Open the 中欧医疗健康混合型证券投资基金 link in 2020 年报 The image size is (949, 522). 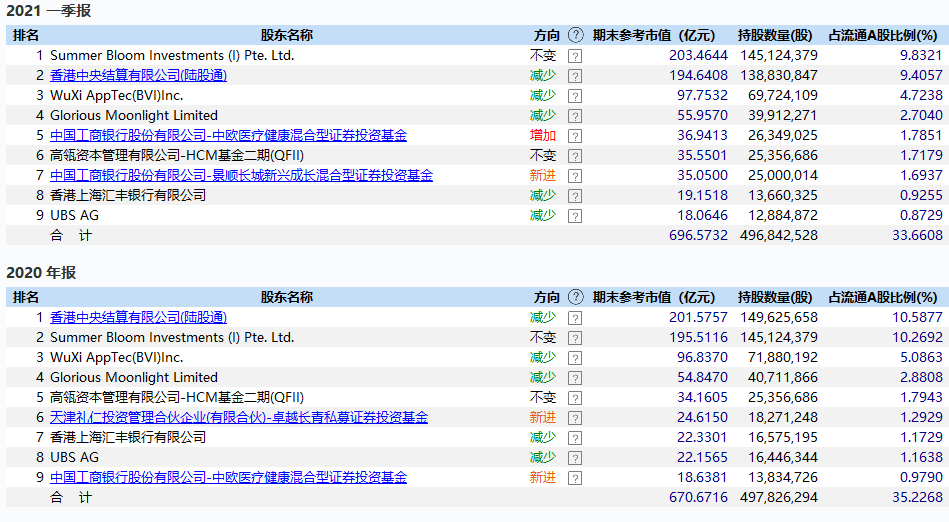pos(228,477)
